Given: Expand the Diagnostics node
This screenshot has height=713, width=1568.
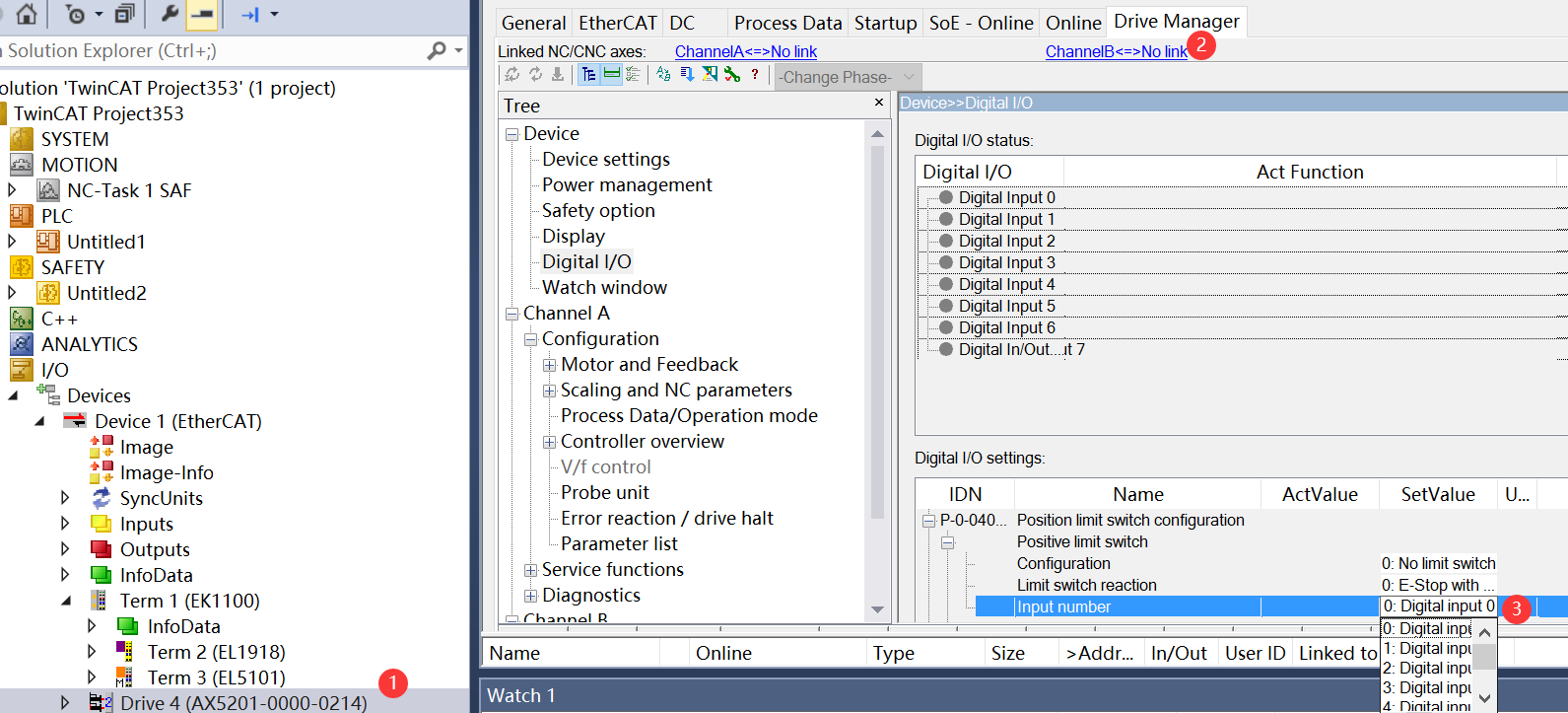Looking at the screenshot, I should tap(530, 596).
